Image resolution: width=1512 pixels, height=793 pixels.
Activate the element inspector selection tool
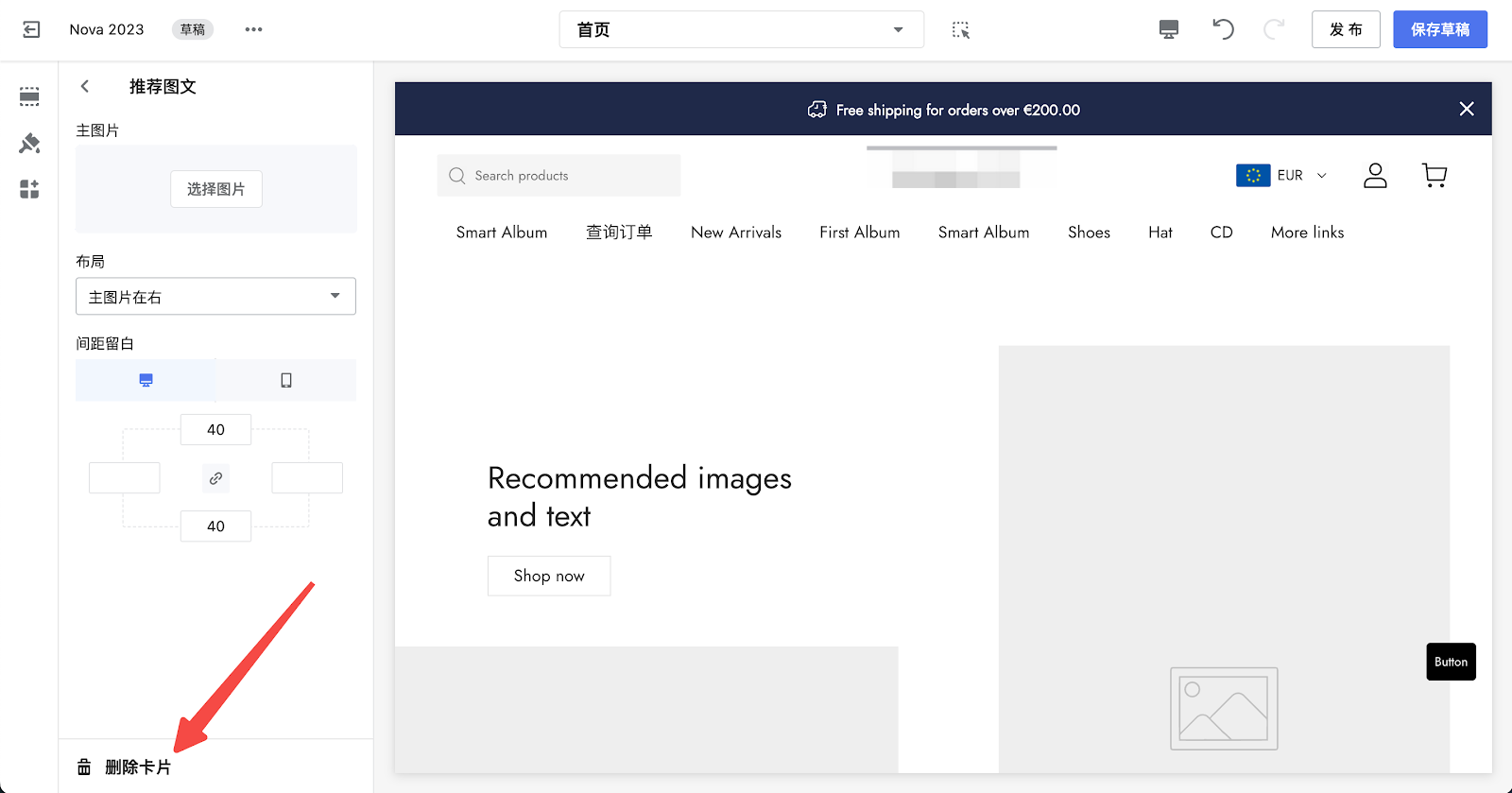960,29
